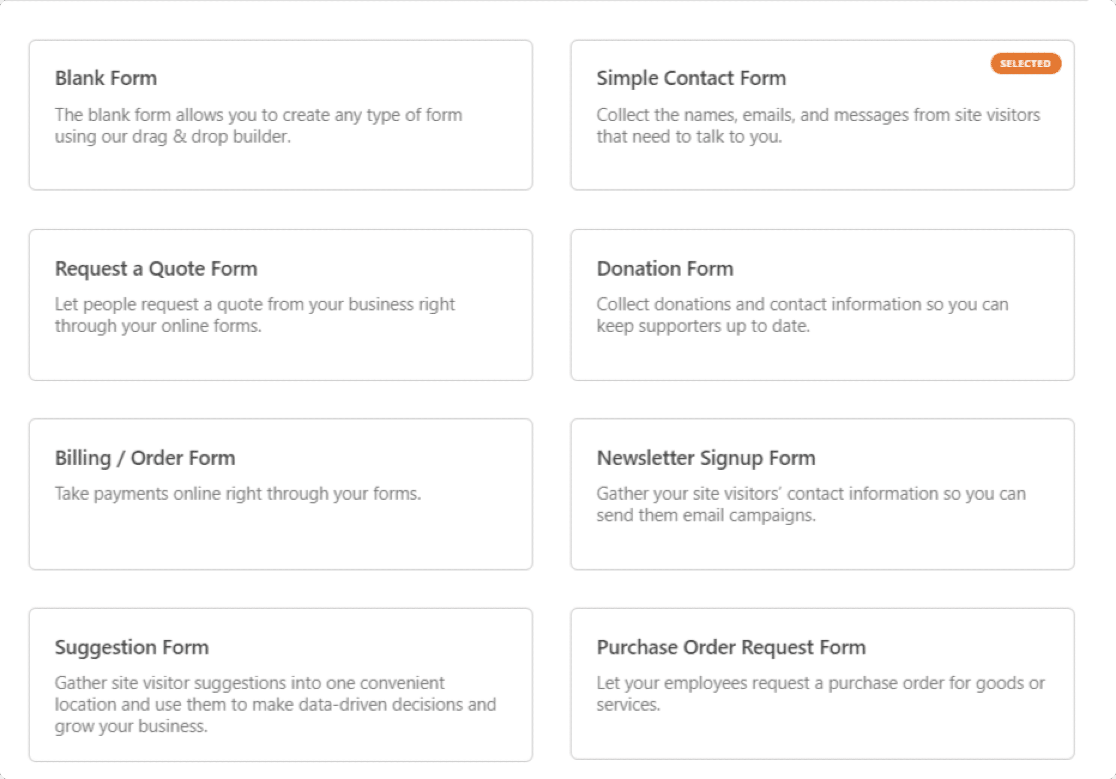1116x779 pixels.
Task: Click the Blank Form drag & drop description
Action: pyautogui.click(x=258, y=126)
